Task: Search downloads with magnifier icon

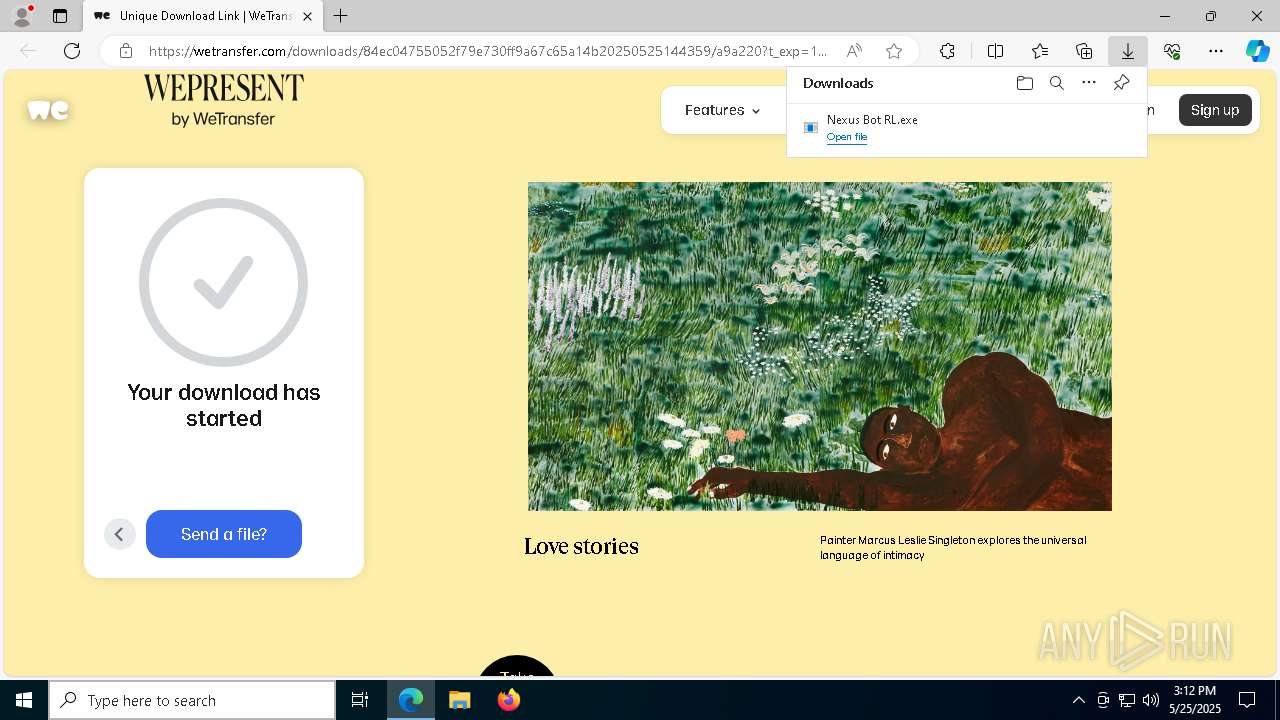Action: coord(1056,83)
